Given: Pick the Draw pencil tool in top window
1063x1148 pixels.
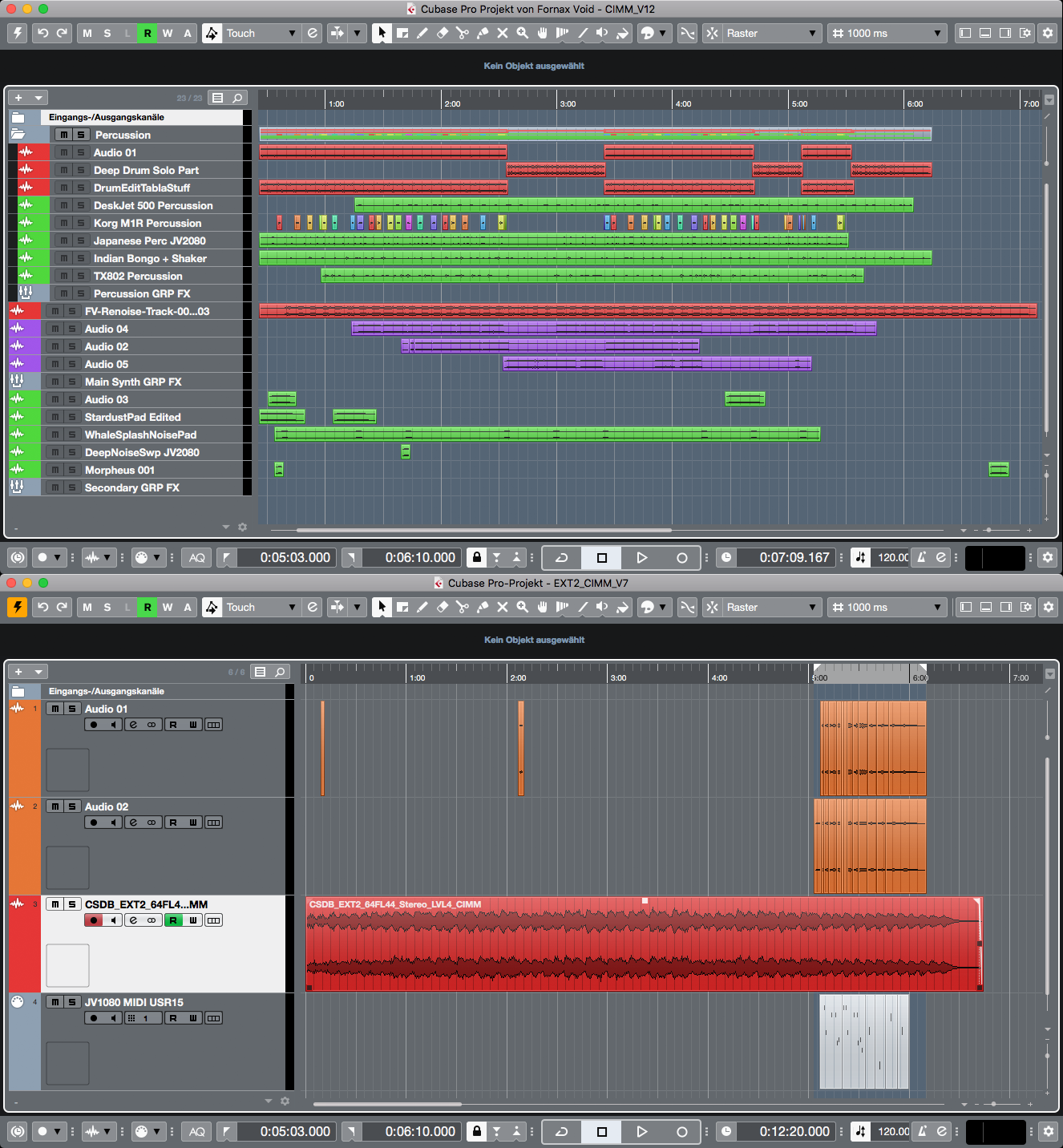Looking at the screenshot, I should click(x=422, y=33).
